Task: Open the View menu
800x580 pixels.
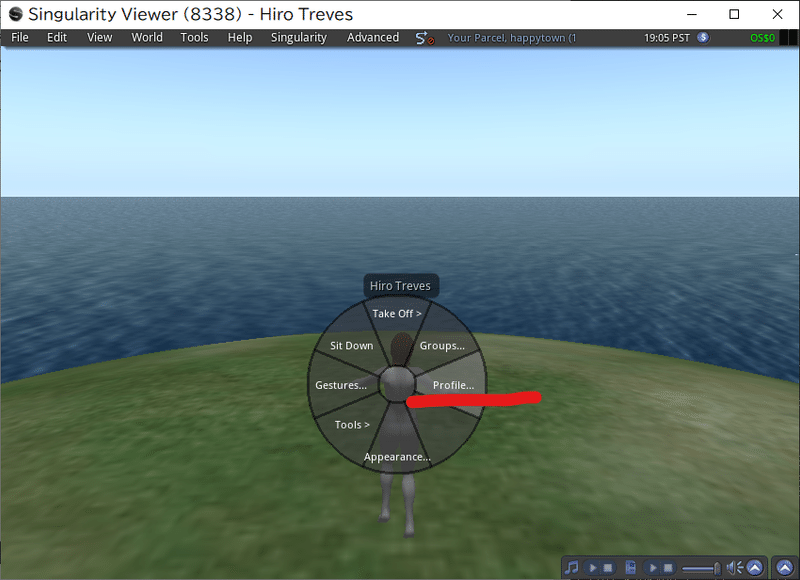Action: (99, 38)
